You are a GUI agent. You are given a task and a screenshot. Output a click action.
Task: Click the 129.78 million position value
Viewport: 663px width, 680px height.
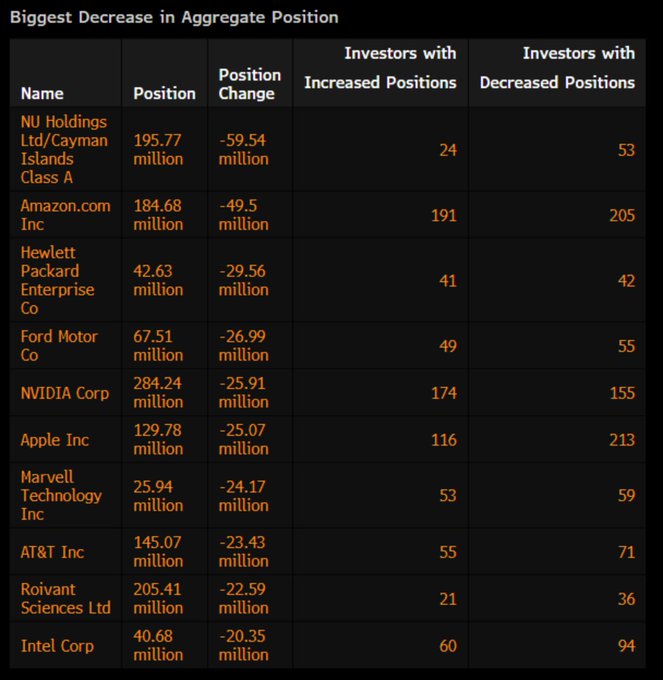pos(158,440)
